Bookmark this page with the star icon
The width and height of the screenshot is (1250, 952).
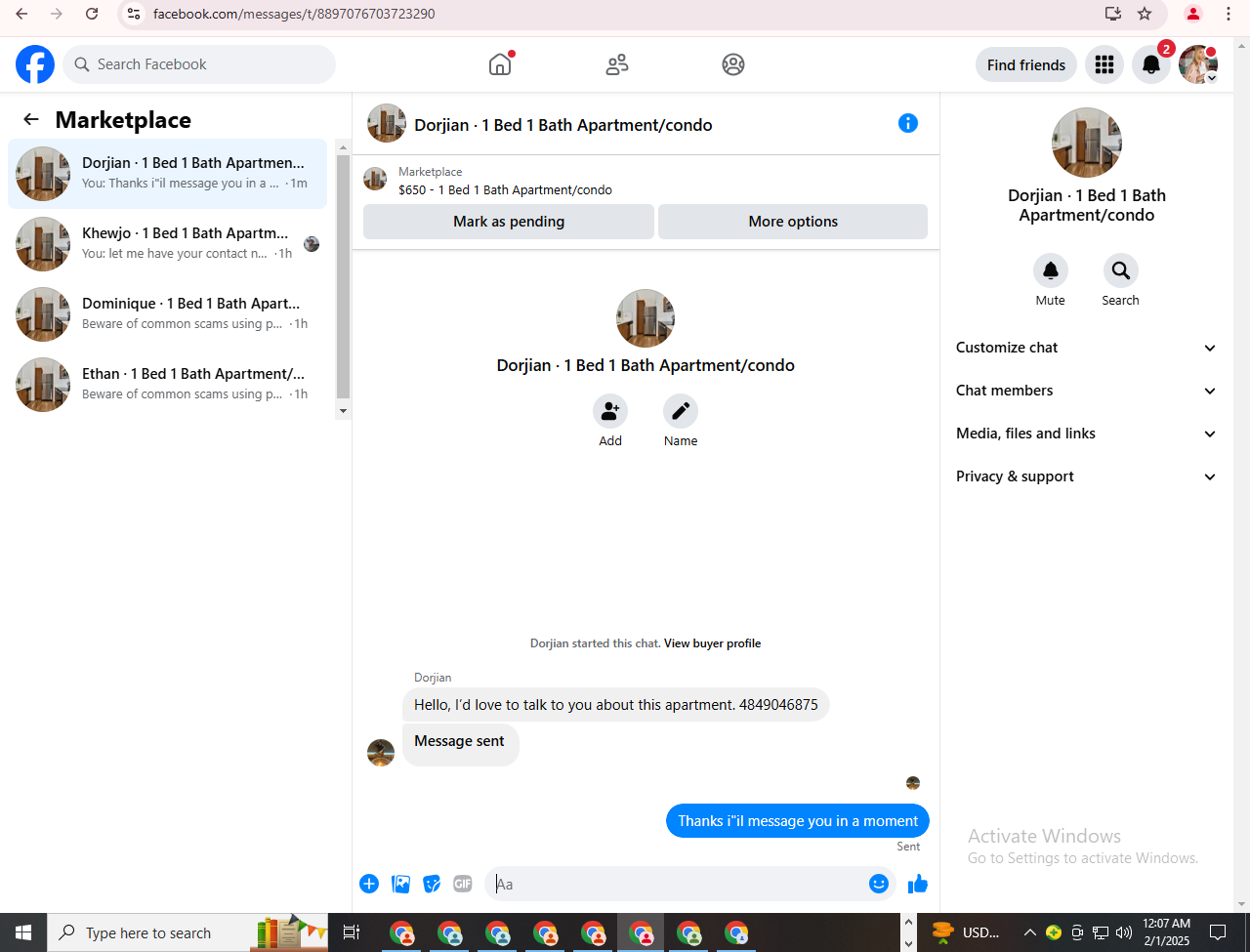pos(1145,14)
